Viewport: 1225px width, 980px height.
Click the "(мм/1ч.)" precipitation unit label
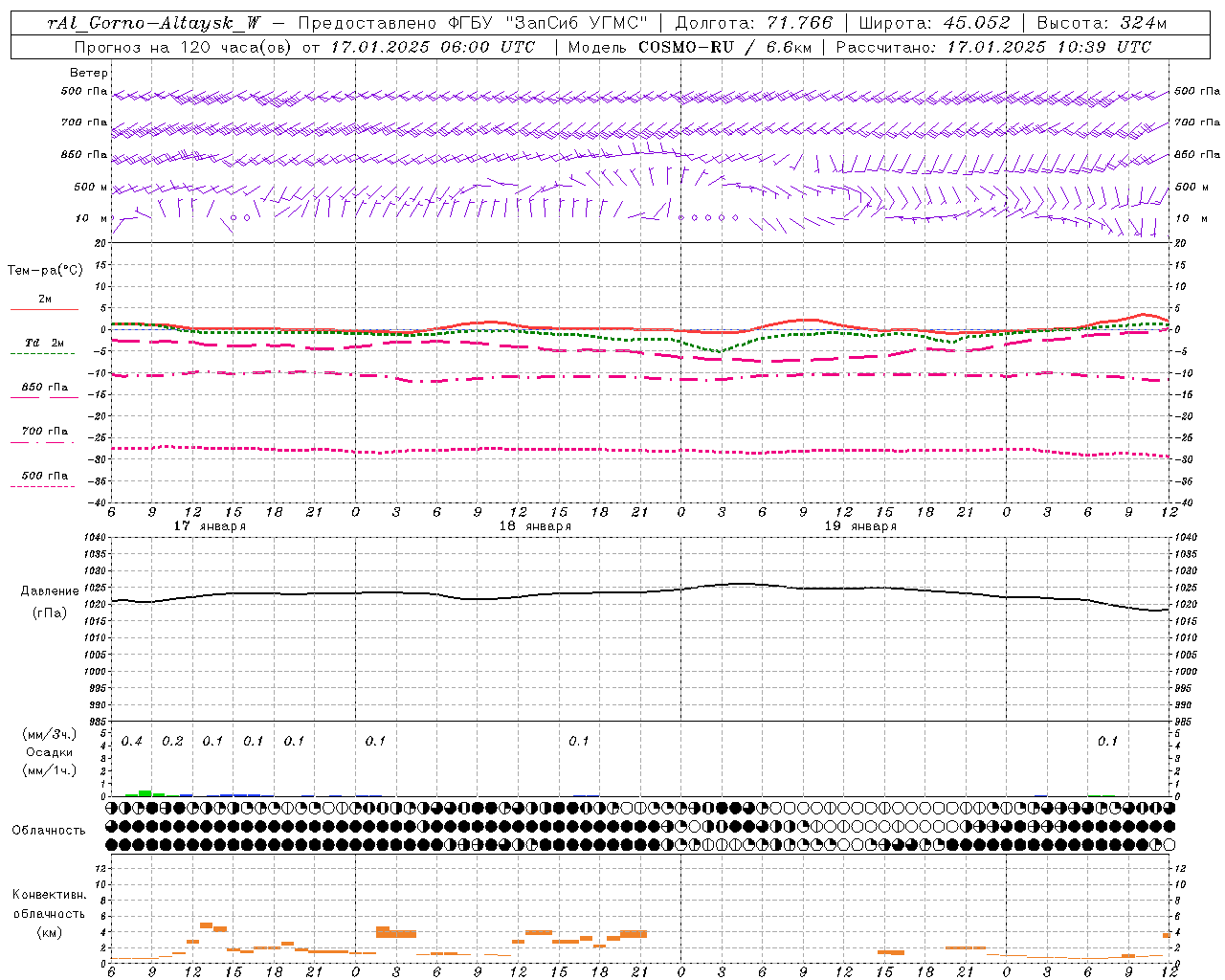(x=50, y=770)
